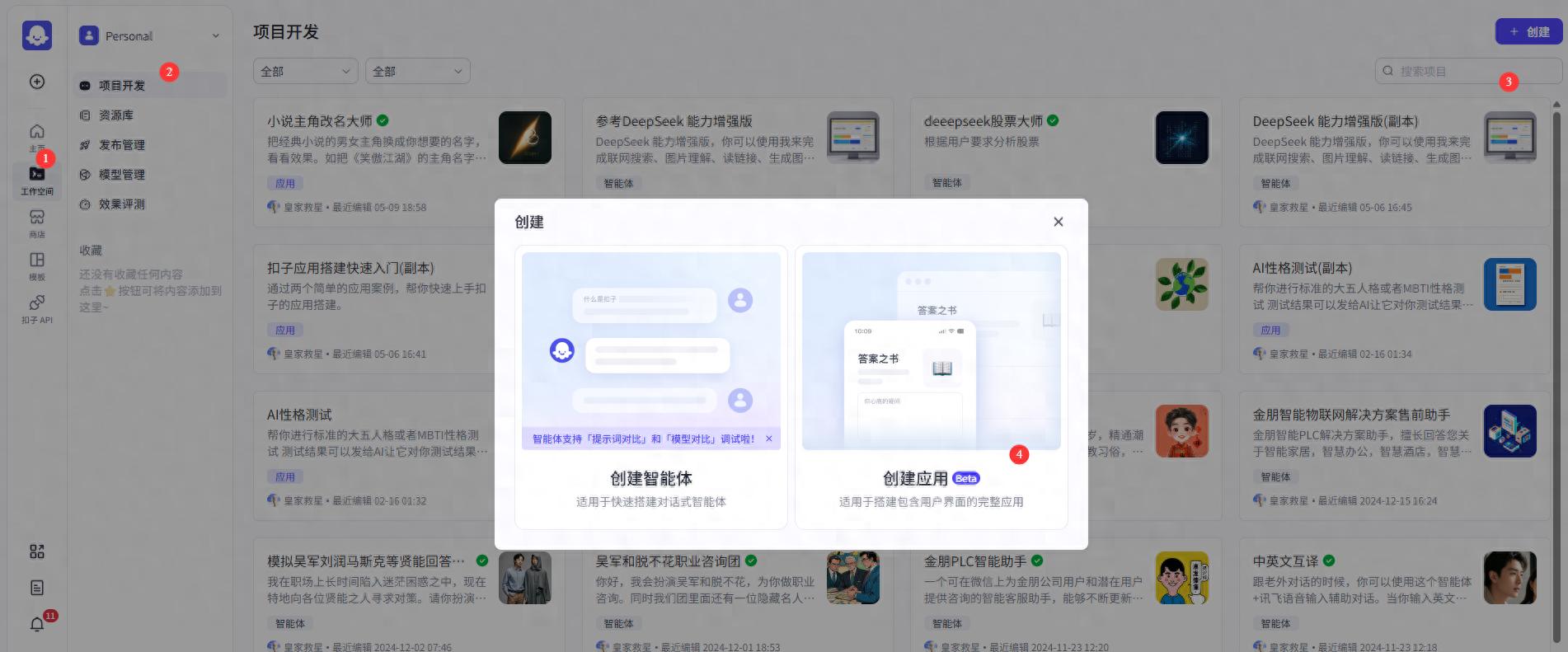The width and height of the screenshot is (1568, 652).
Task: Open the document icon at sidebar bottom
Action: [37, 588]
